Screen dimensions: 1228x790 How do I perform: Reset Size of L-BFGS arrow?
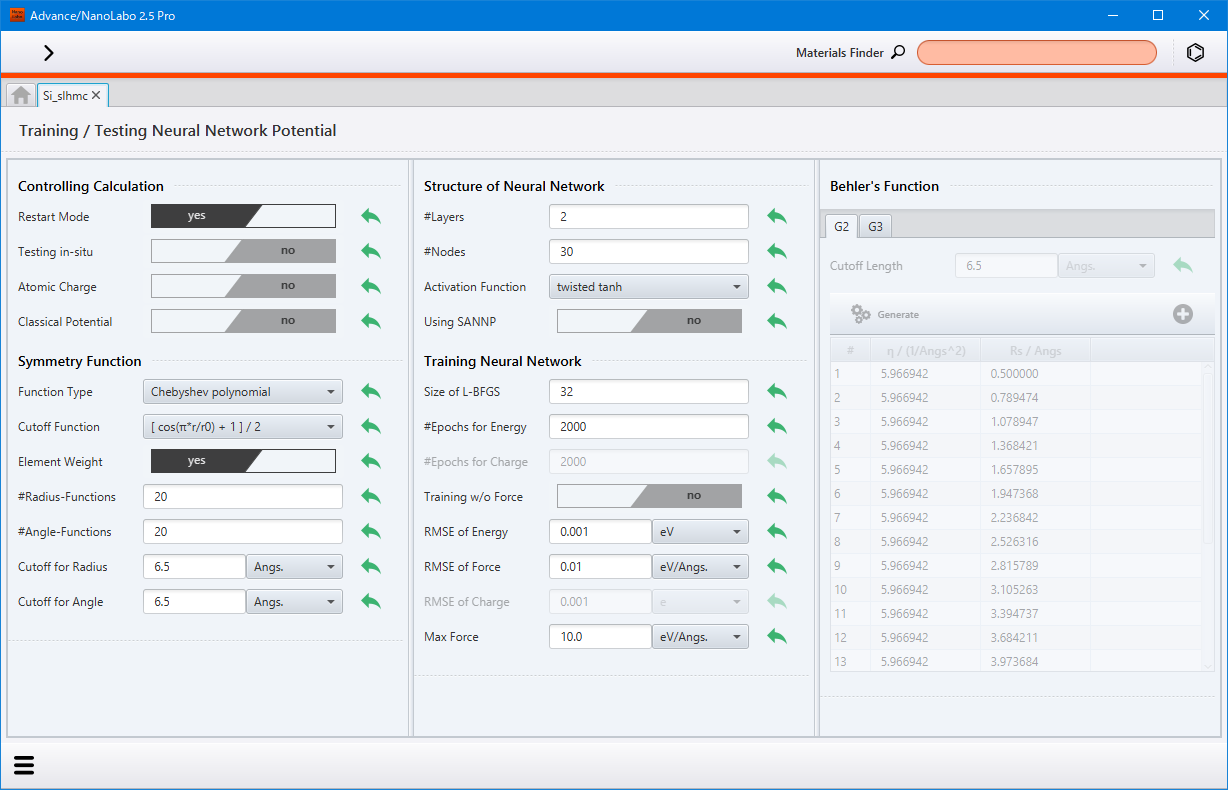click(777, 391)
